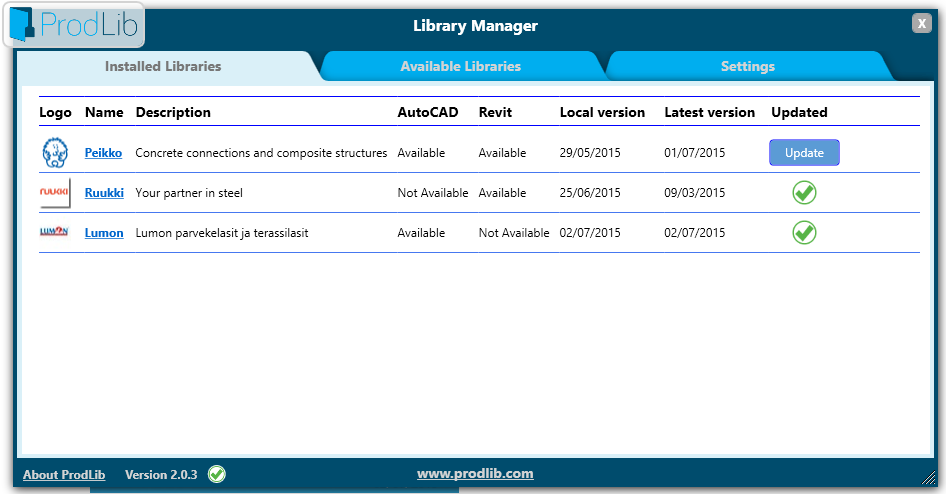Select 'Concrete connections and composite structures' description
This screenshot has width=946, height=494.
tap(261, 153)
